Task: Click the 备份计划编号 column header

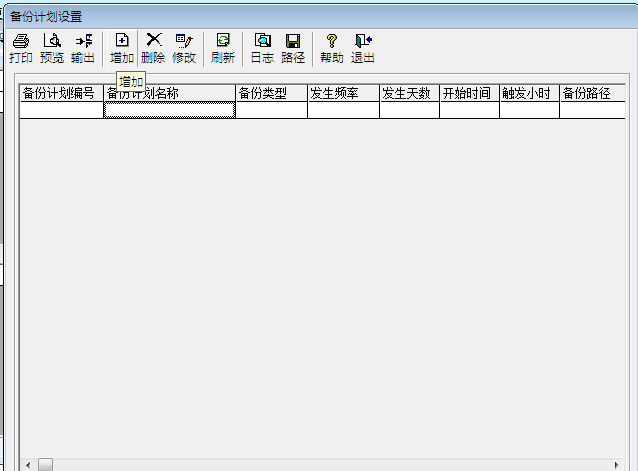Action: [61, 93]
